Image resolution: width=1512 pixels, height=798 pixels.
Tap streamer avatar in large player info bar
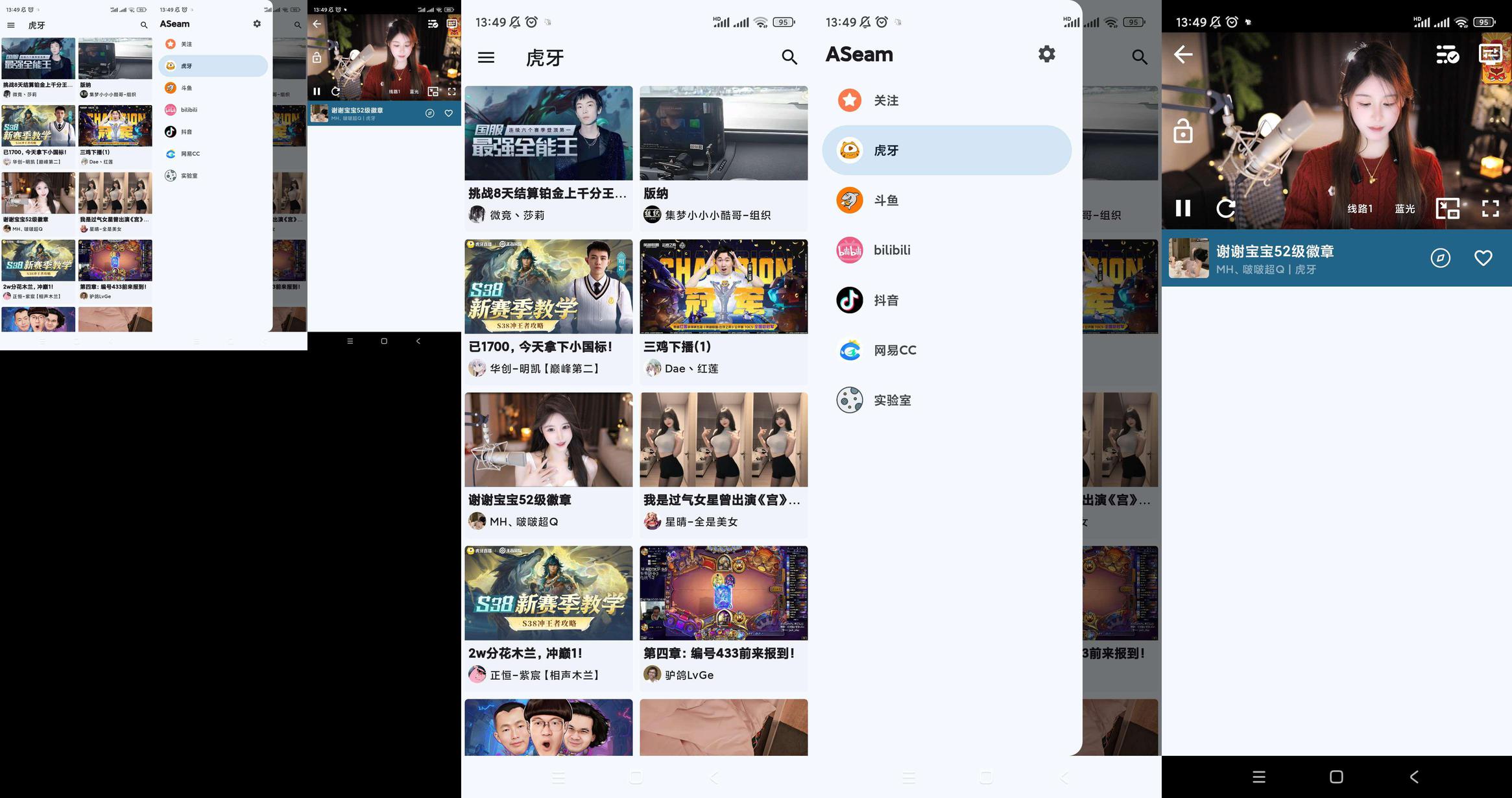pos(1189,258)
